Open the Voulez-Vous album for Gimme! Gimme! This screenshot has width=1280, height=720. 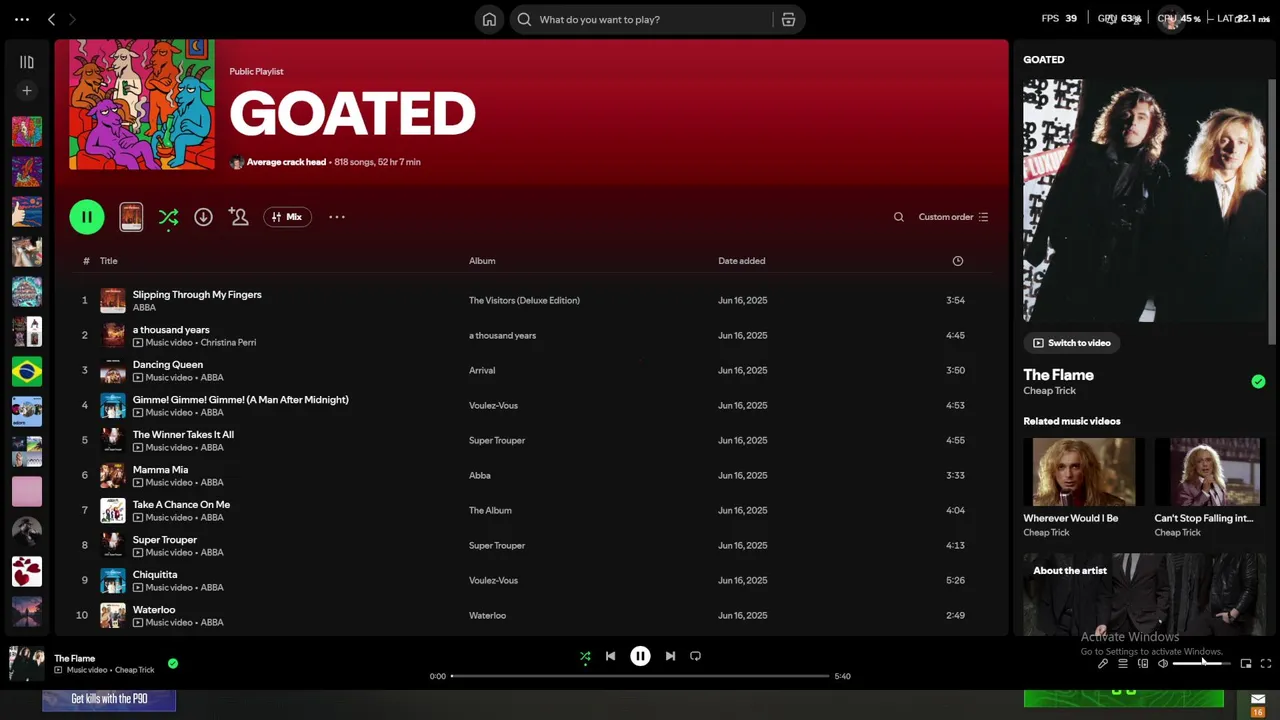click(x=493, y=405)
